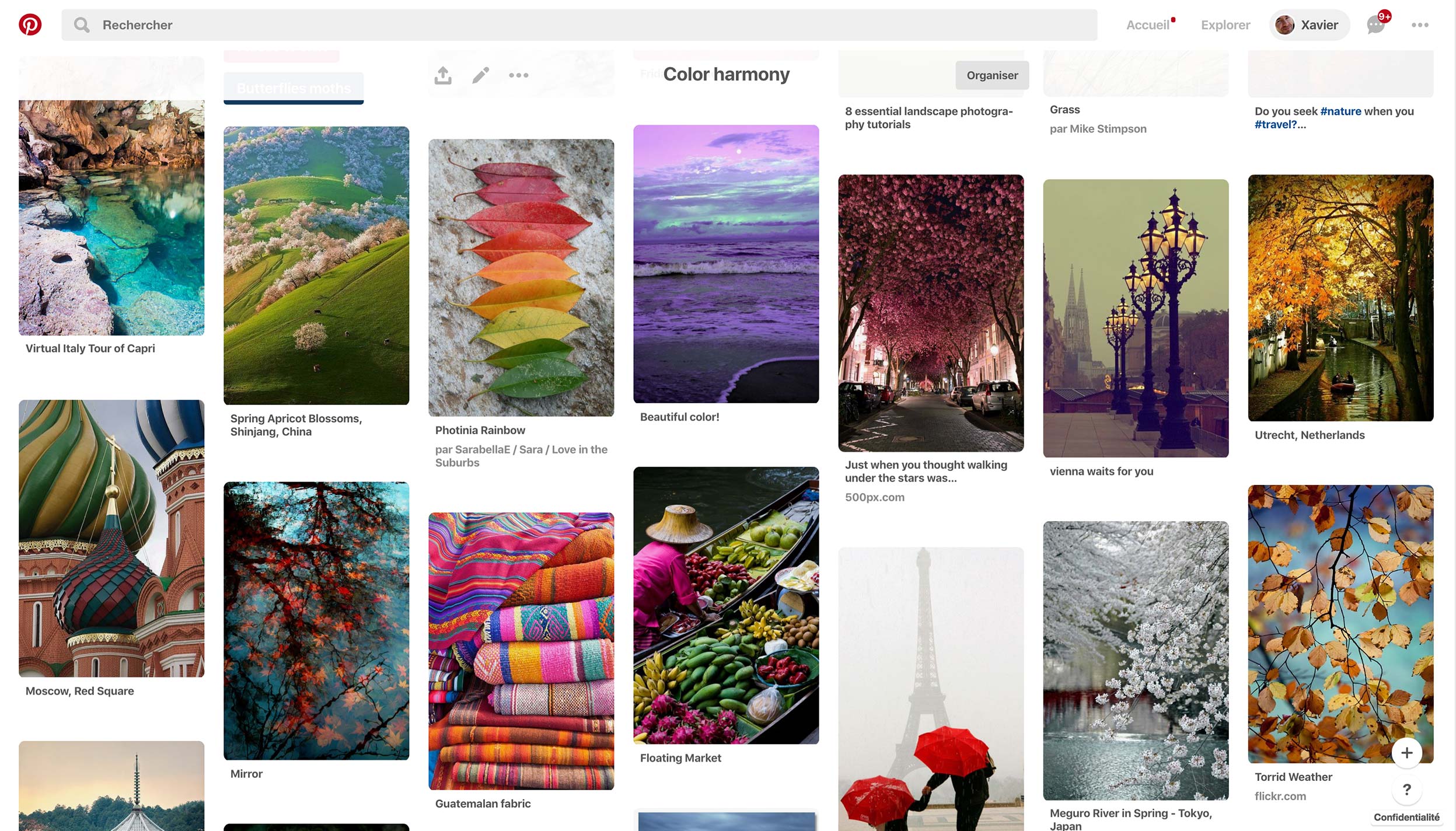
Task: Activate the Organiser mode for this board
Action: tap(991, 75)
